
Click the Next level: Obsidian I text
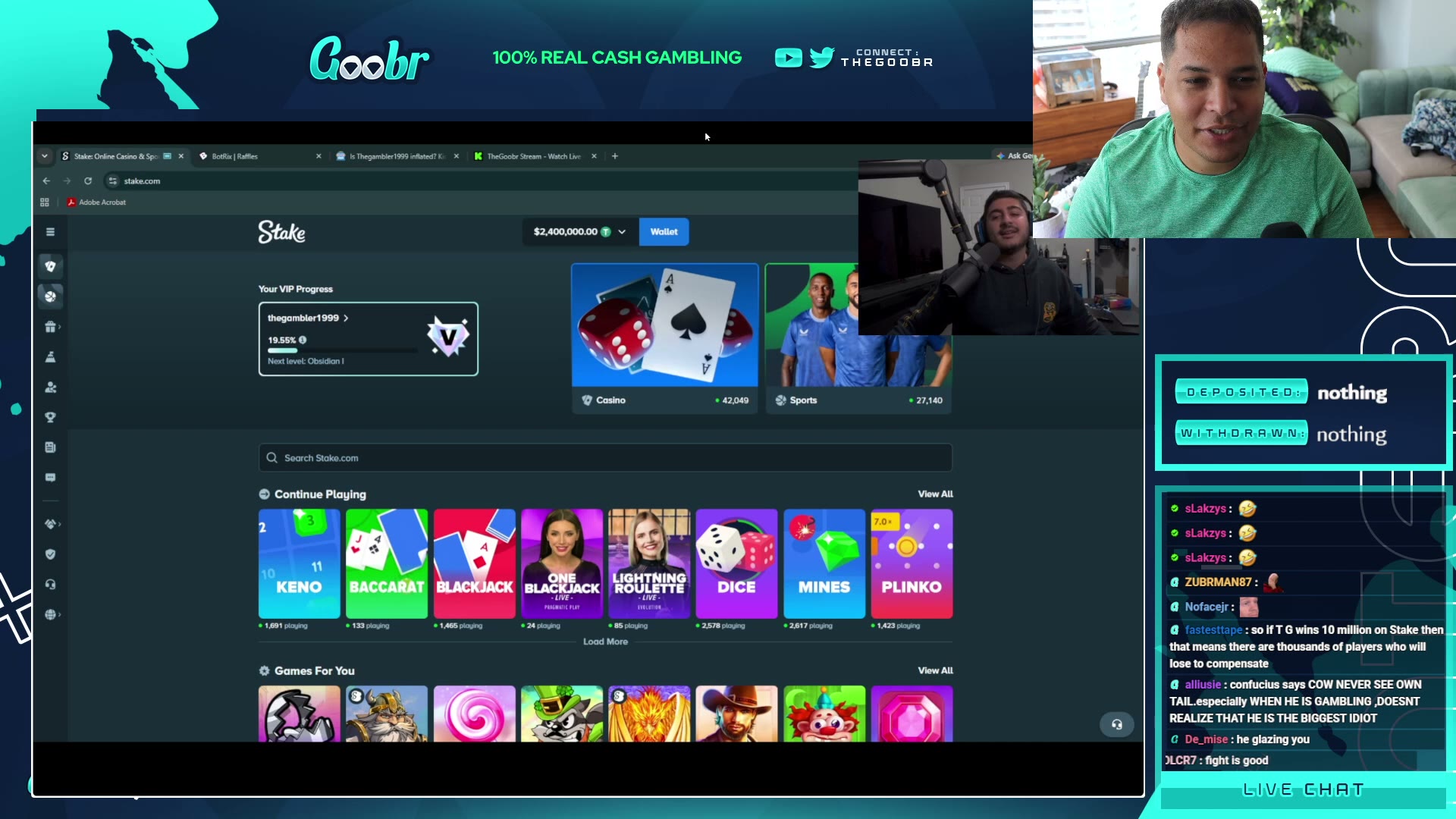[306, 362]
